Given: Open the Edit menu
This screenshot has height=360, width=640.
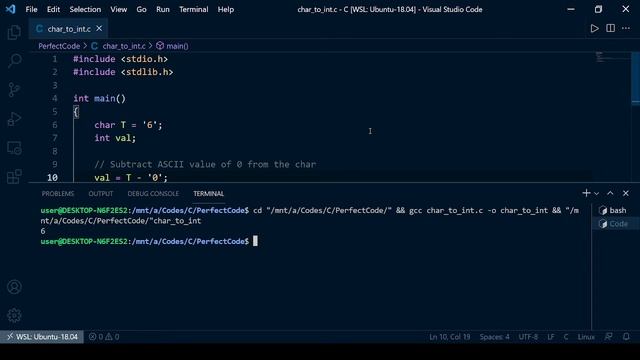Looking at the screenshot, I should (53, 9).
